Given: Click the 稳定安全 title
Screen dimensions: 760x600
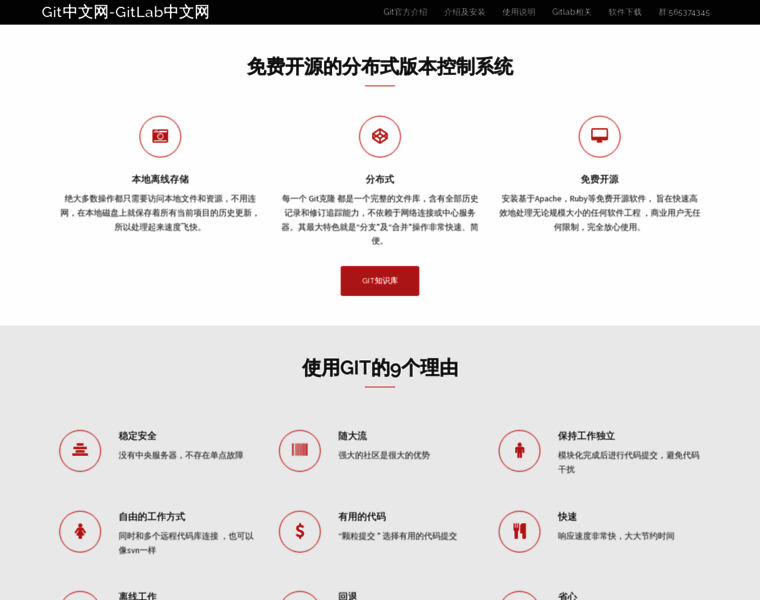Looking at the screenshot, I should 137,436.
